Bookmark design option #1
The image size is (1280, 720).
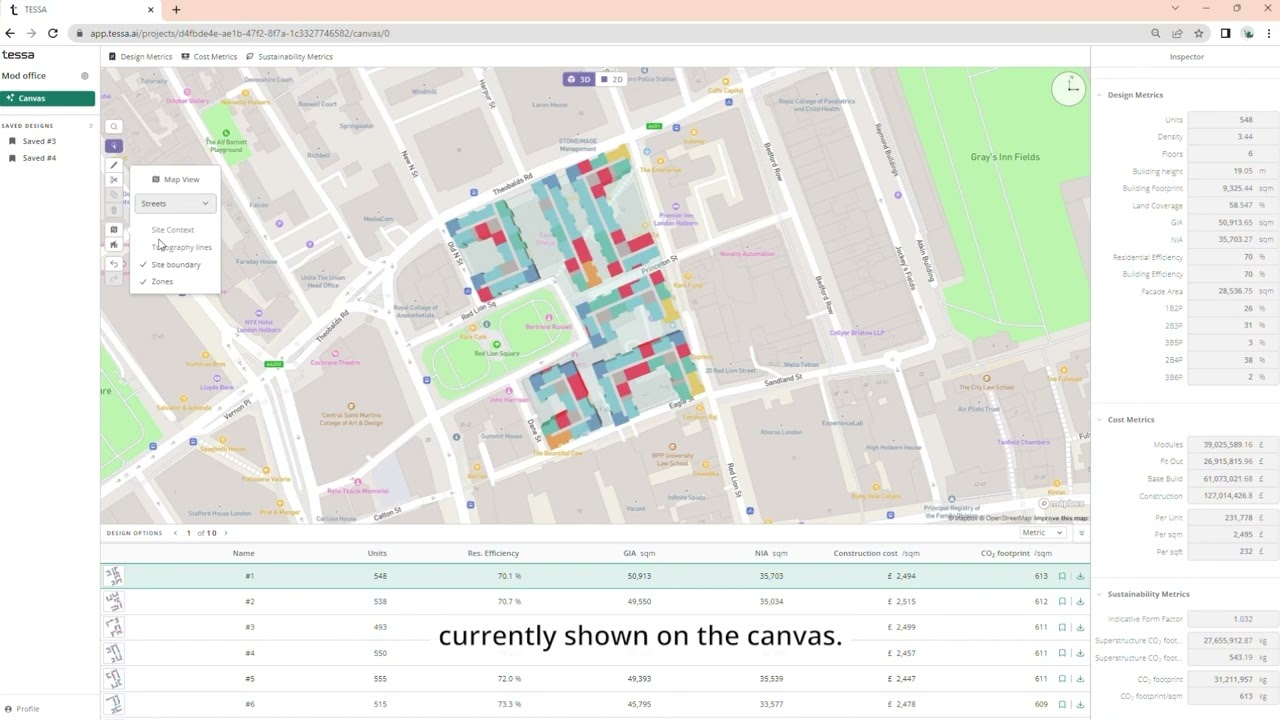coord(1062,576)
